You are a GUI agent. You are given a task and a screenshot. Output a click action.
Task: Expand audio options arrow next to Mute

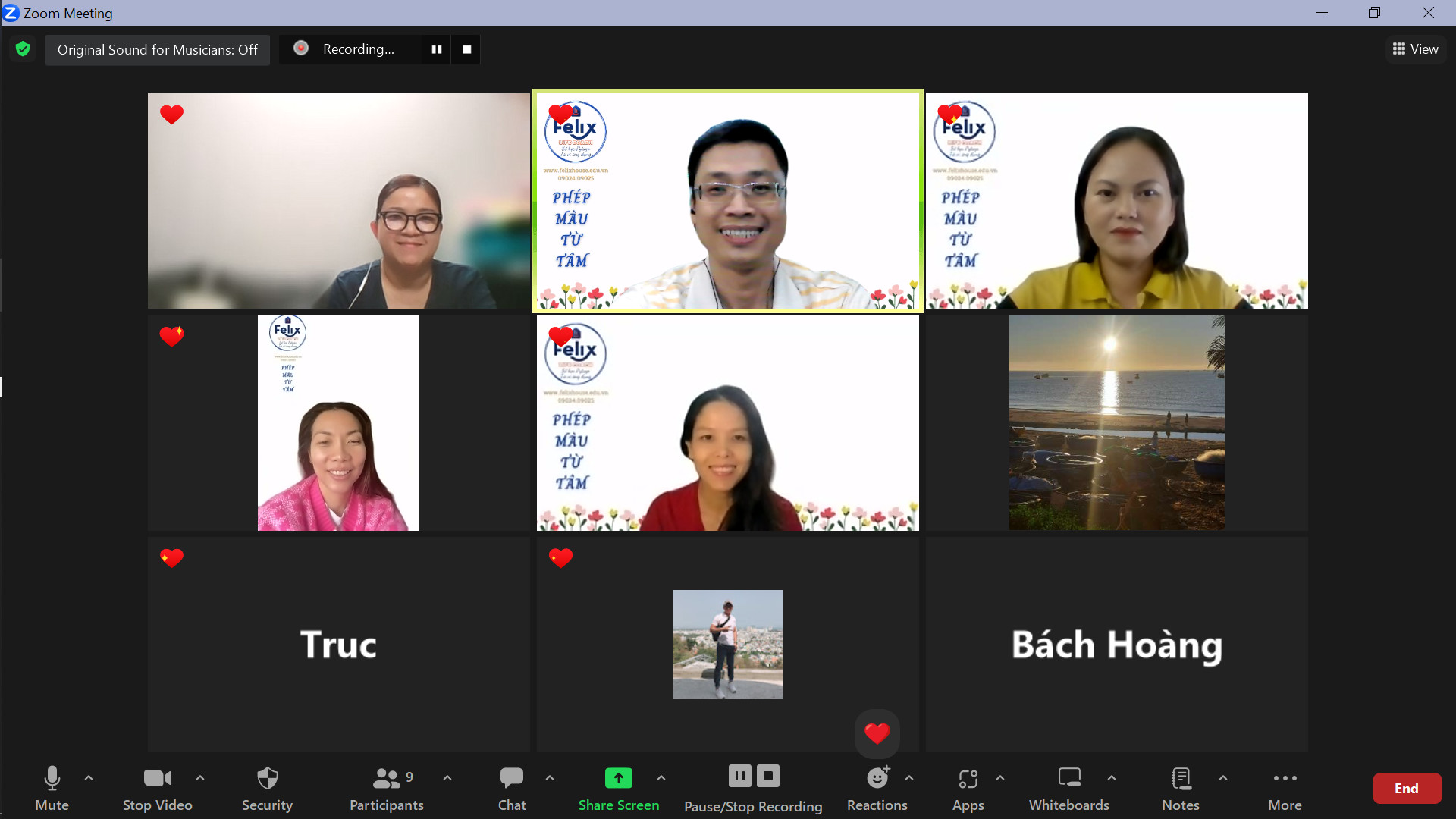pos(89,778)
